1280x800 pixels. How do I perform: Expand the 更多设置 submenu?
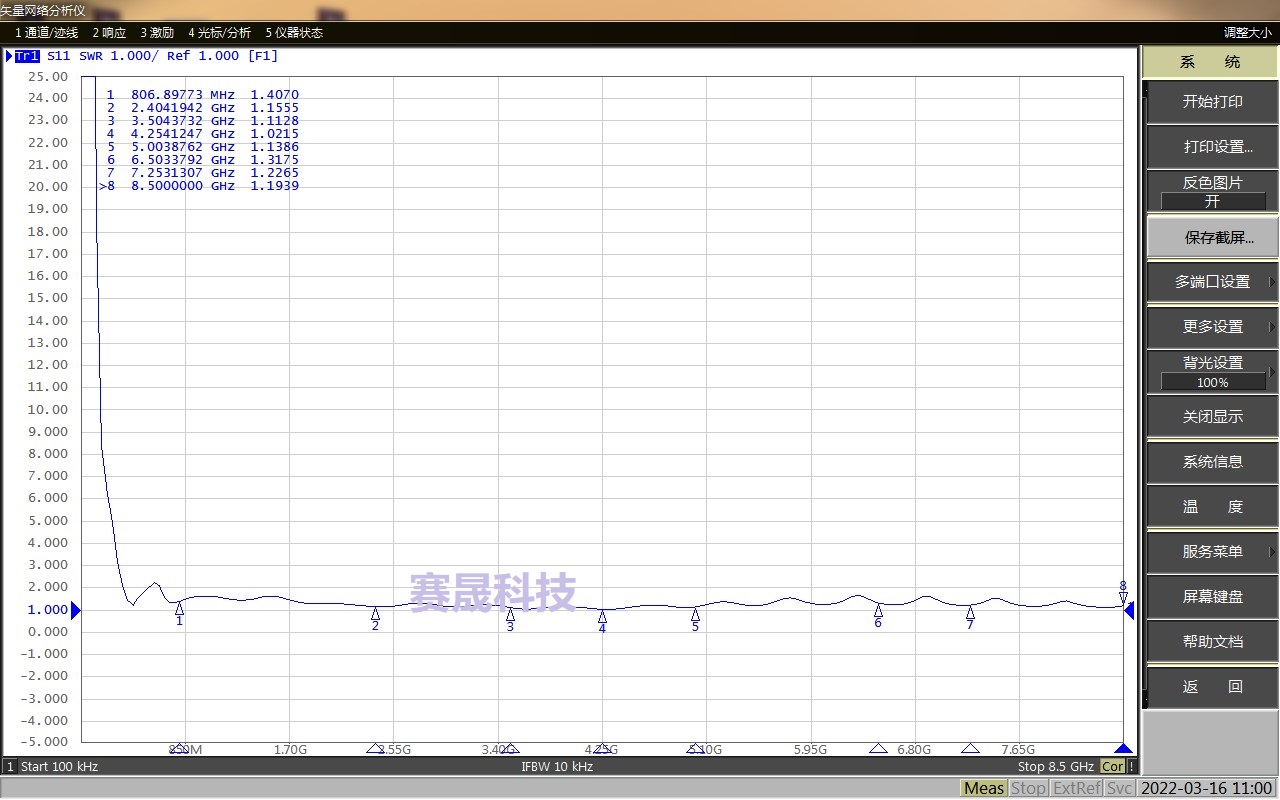[x=1211, y=326]
